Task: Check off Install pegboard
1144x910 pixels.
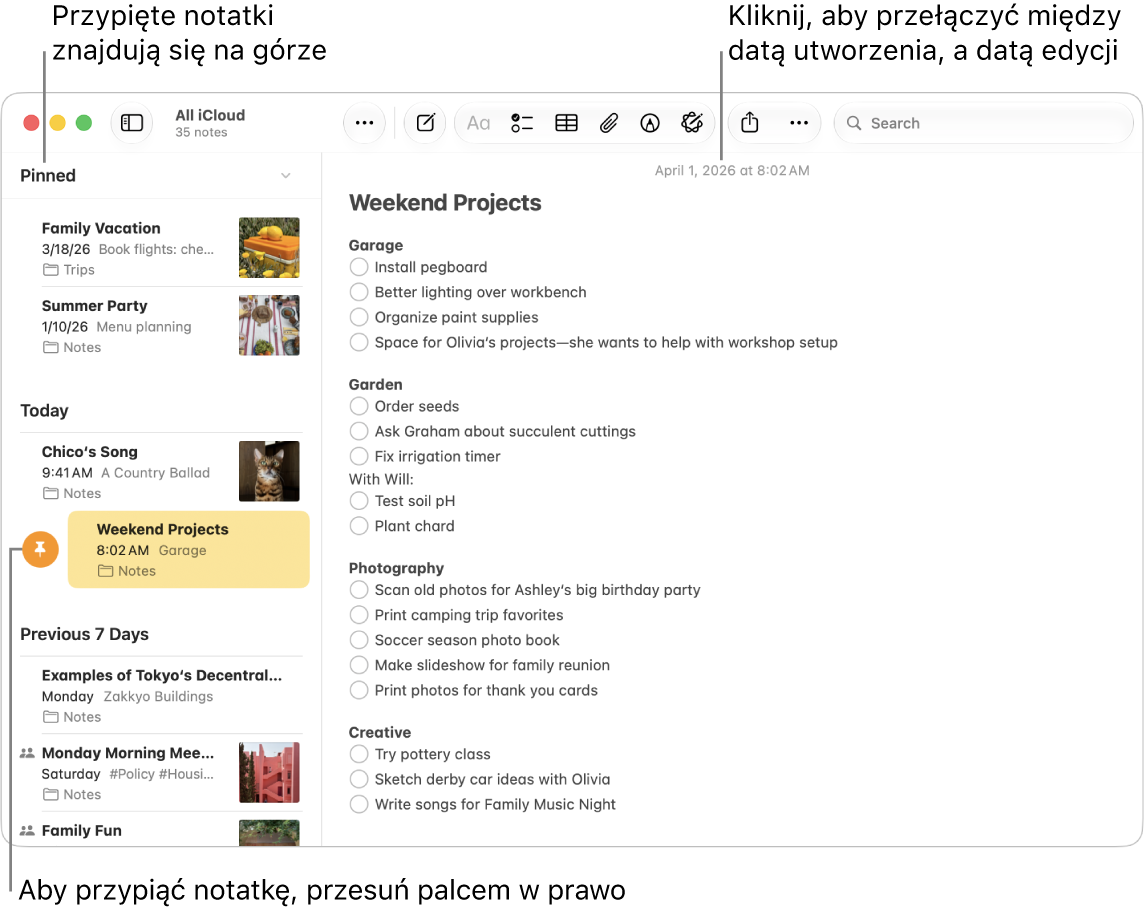Action: 359,267
